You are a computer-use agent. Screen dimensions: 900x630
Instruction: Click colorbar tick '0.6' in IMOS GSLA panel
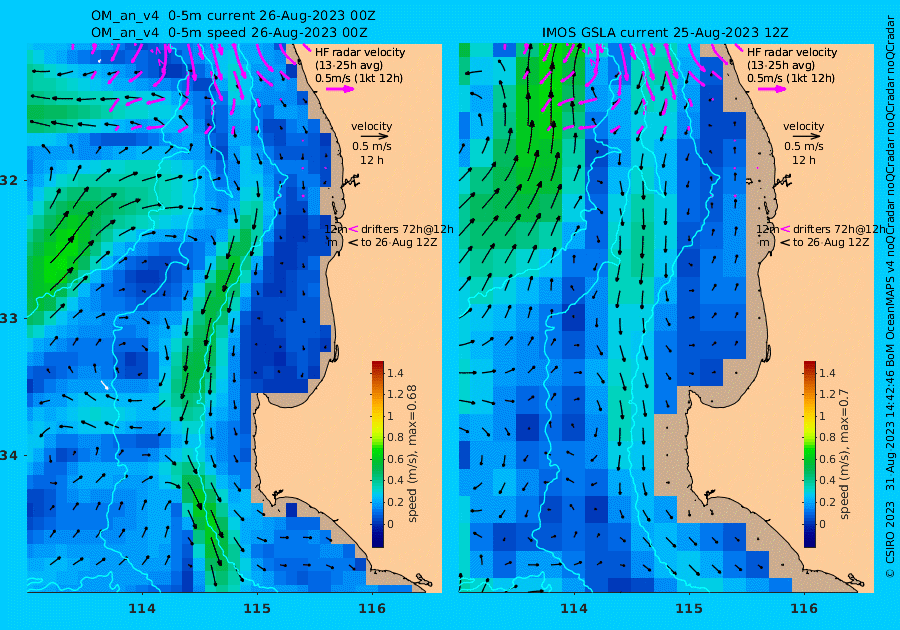(x=827, y=459)
